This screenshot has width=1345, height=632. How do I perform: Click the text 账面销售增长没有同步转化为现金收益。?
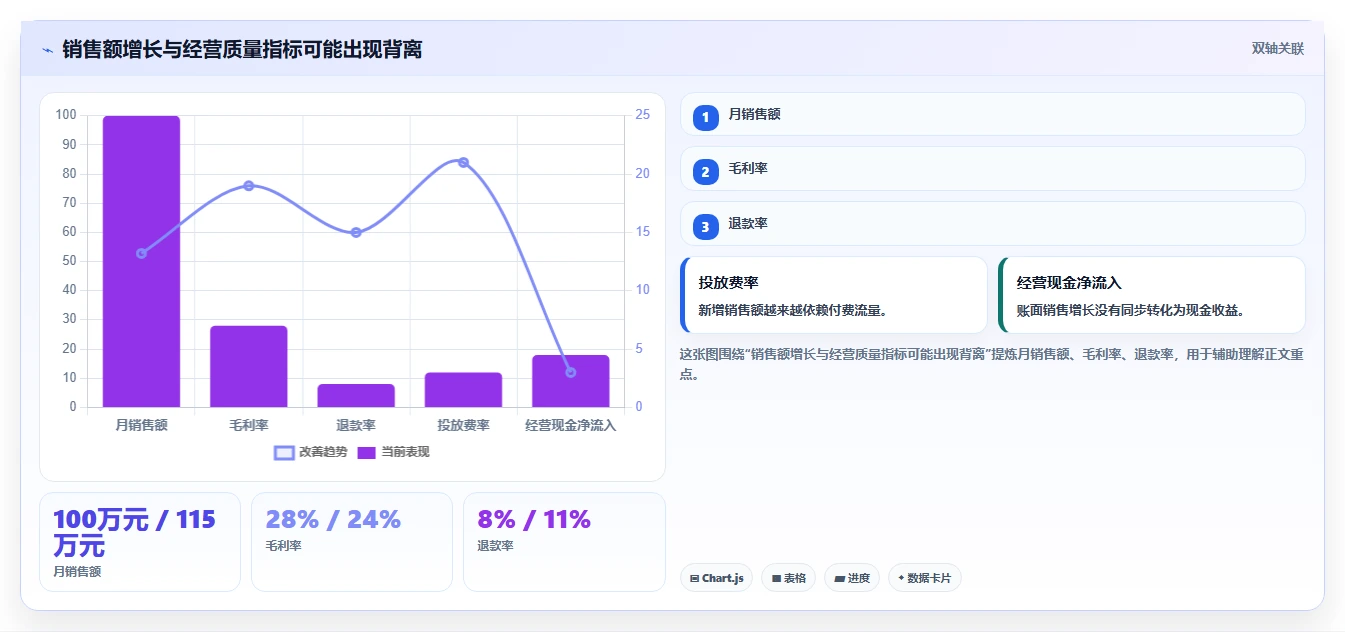click(x=1130, y=310)
